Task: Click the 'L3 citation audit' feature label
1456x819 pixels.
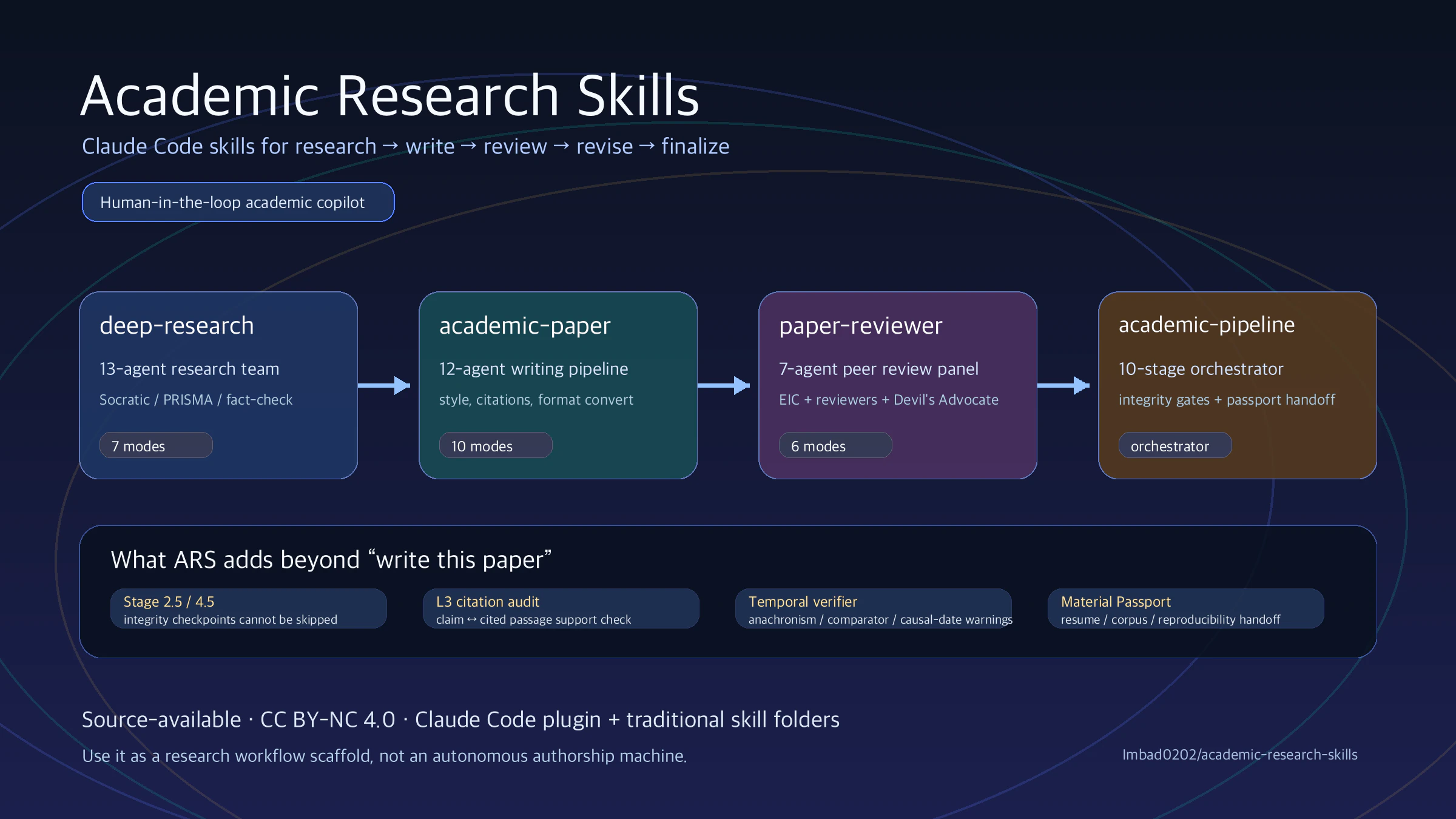Action: coord(488,602)
